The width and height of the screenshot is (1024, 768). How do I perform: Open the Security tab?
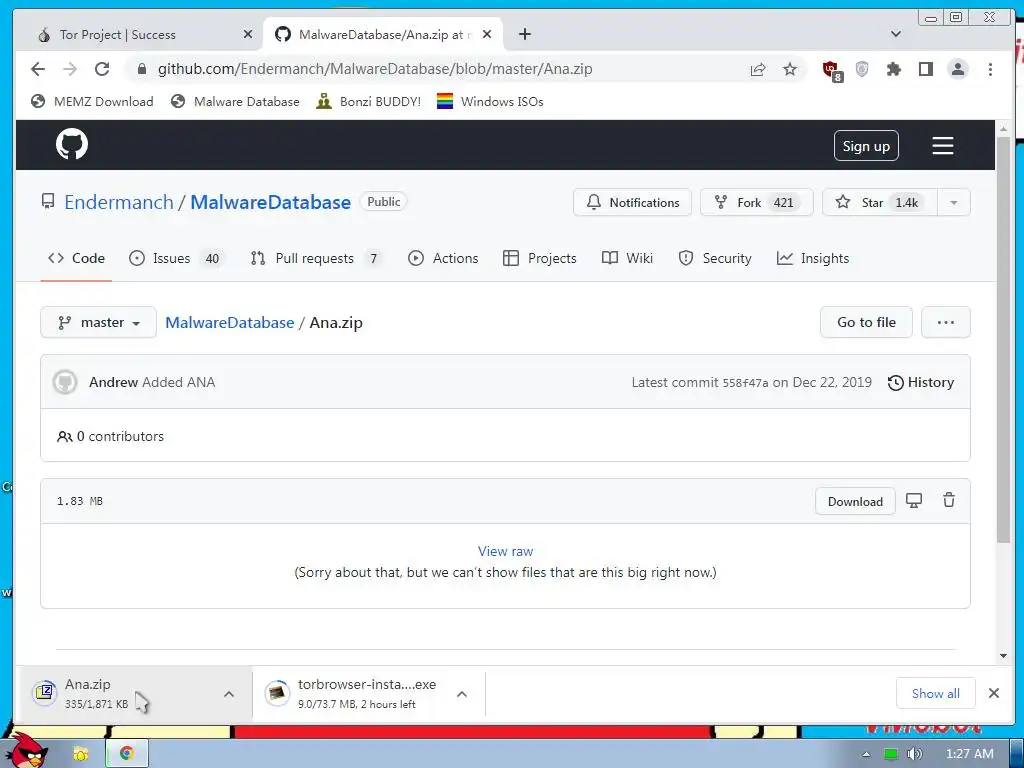click(715, 258)
